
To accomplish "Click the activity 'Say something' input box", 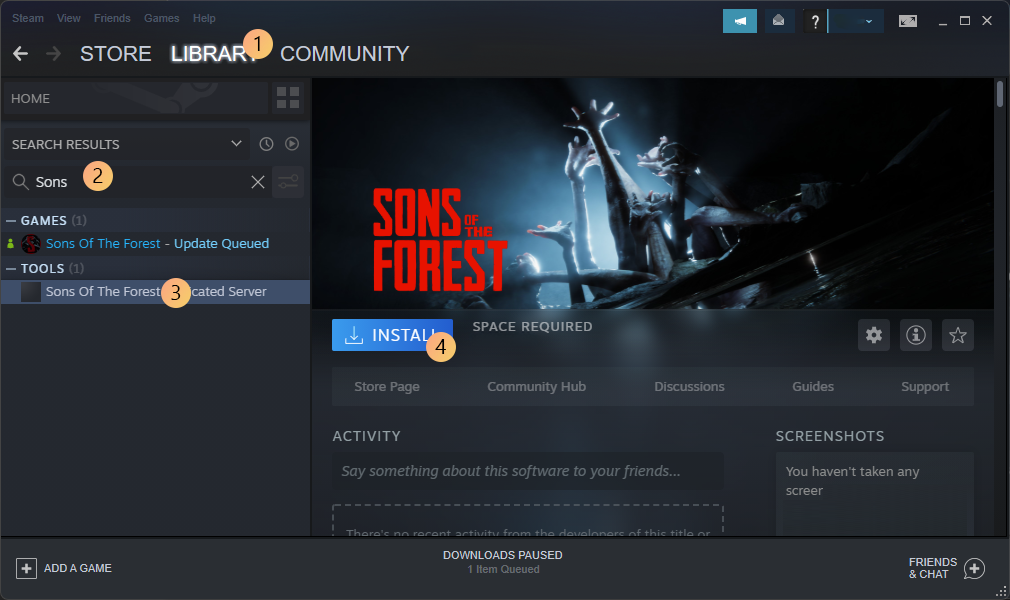I will 528,471.
